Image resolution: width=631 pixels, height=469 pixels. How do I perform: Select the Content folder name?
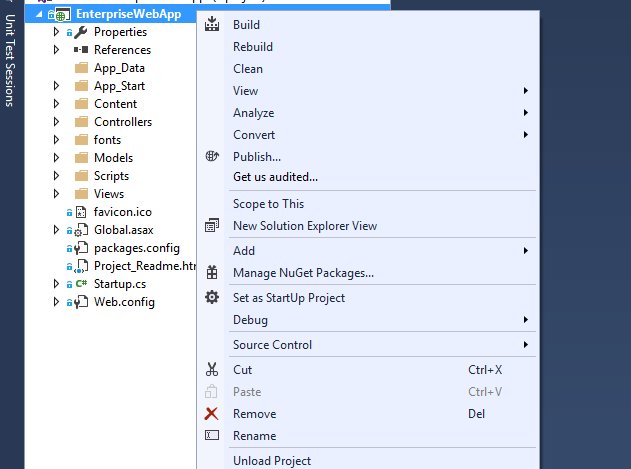point(115,104)
